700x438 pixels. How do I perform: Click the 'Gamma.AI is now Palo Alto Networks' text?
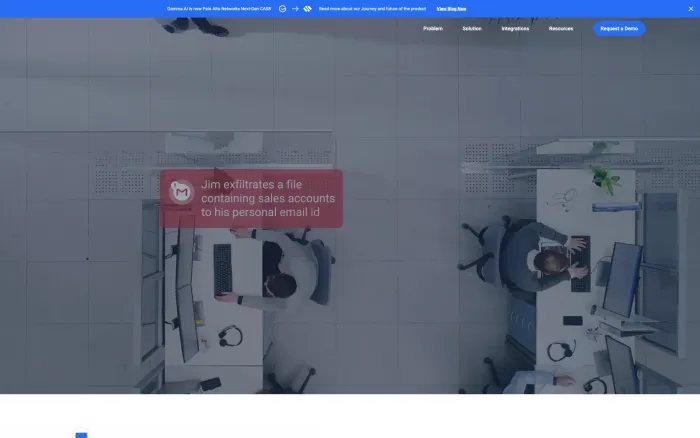pos(219,8)
